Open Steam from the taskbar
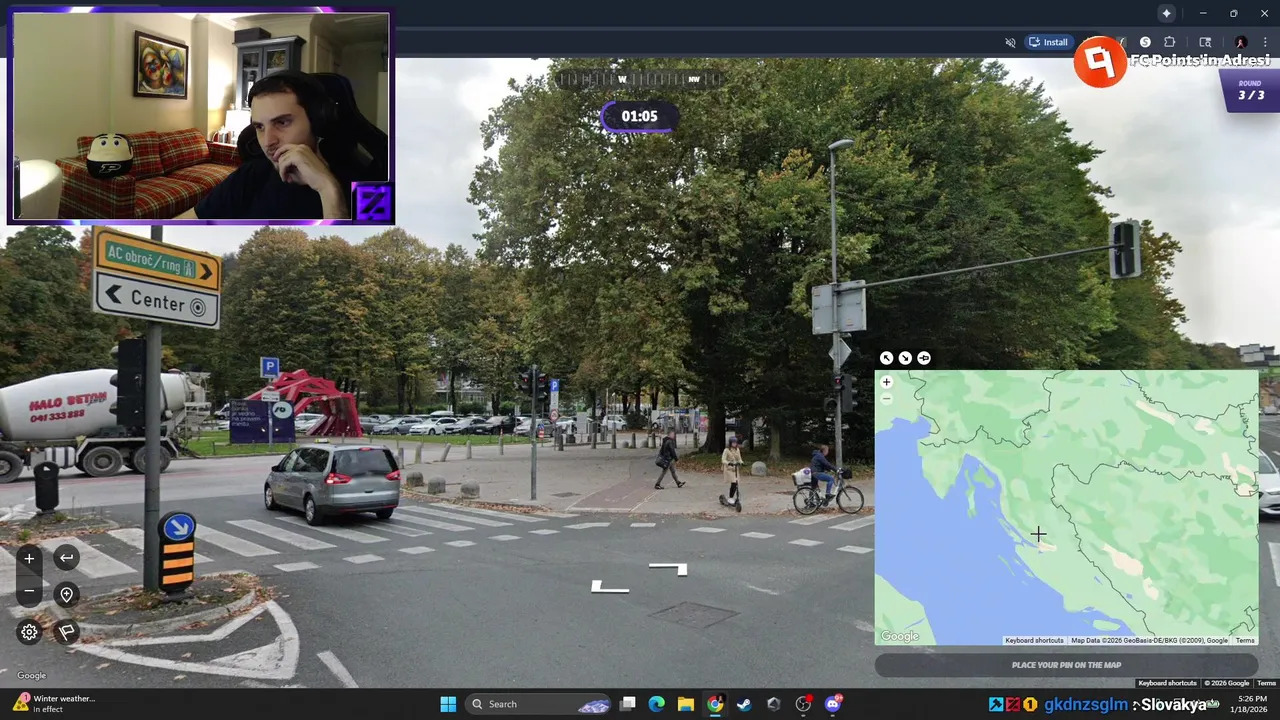This screenshot has height=720, width=1280. pos(744,704)
